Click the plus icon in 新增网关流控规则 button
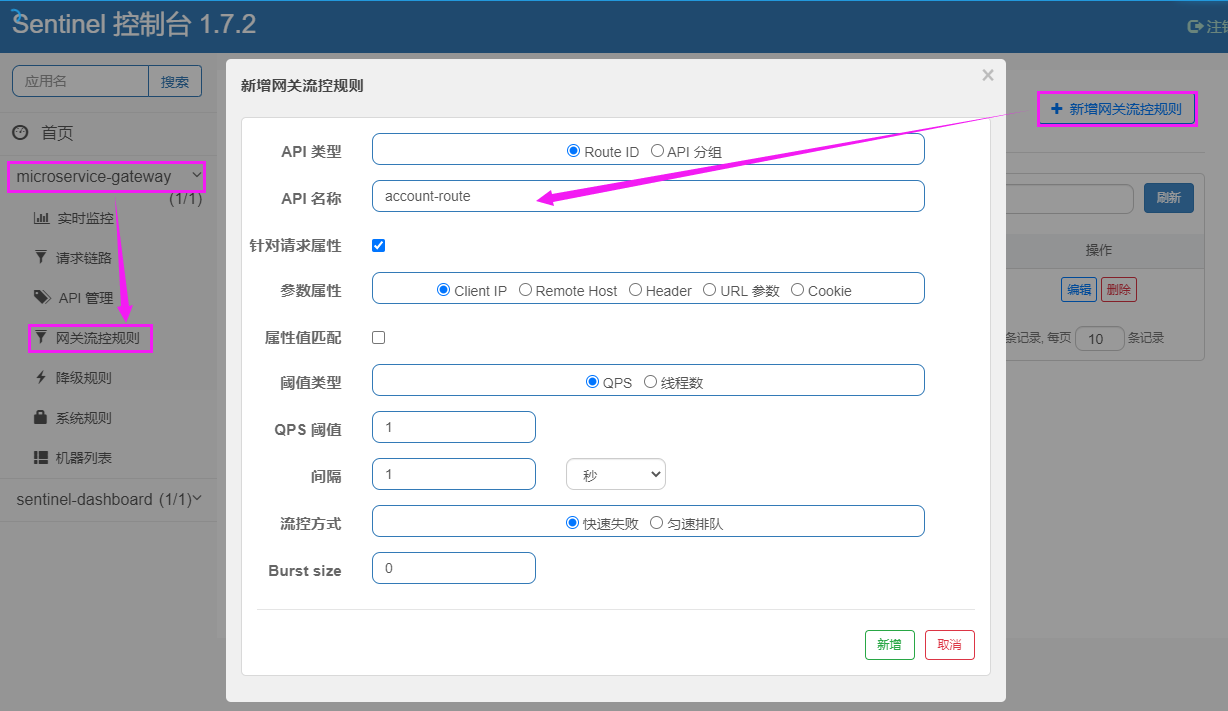 pos(1056,109)
